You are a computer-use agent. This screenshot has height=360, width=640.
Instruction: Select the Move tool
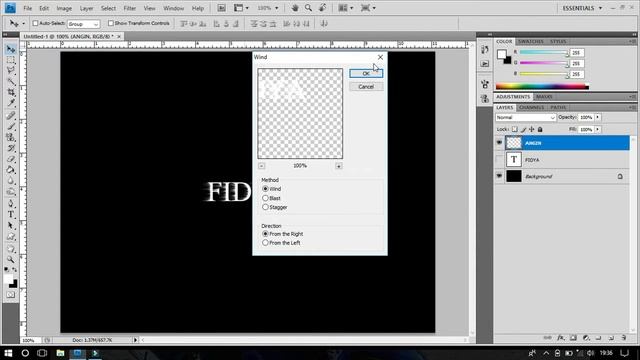(x=11, y=49)
